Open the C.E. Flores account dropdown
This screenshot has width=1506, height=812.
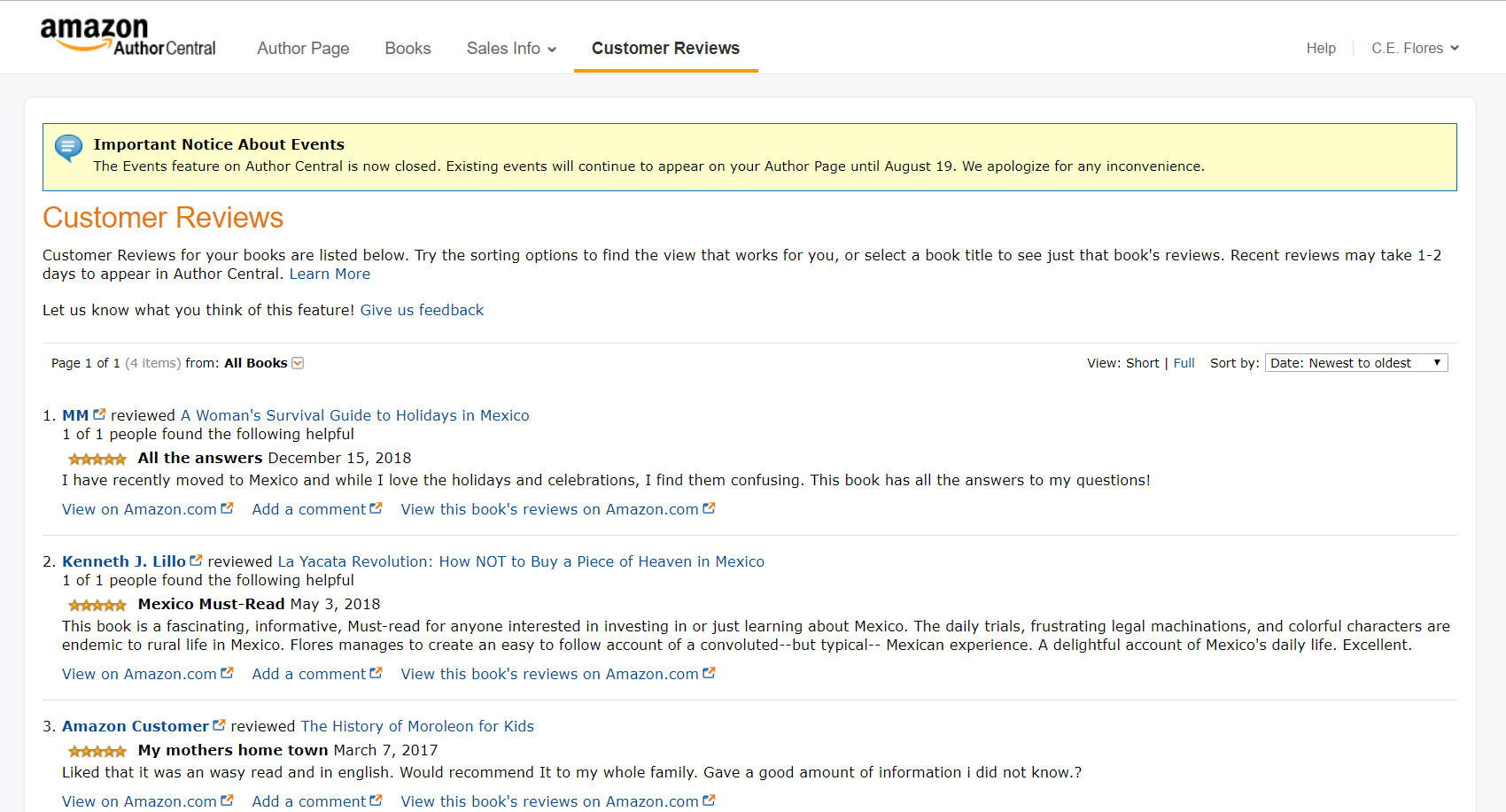tap(1415, 49)
